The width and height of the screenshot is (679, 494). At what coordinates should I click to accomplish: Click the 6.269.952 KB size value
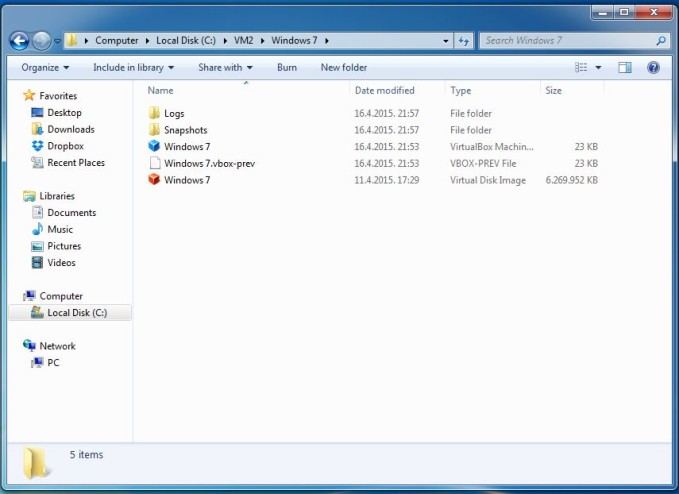pyautogui.click(x=572, y=180)
